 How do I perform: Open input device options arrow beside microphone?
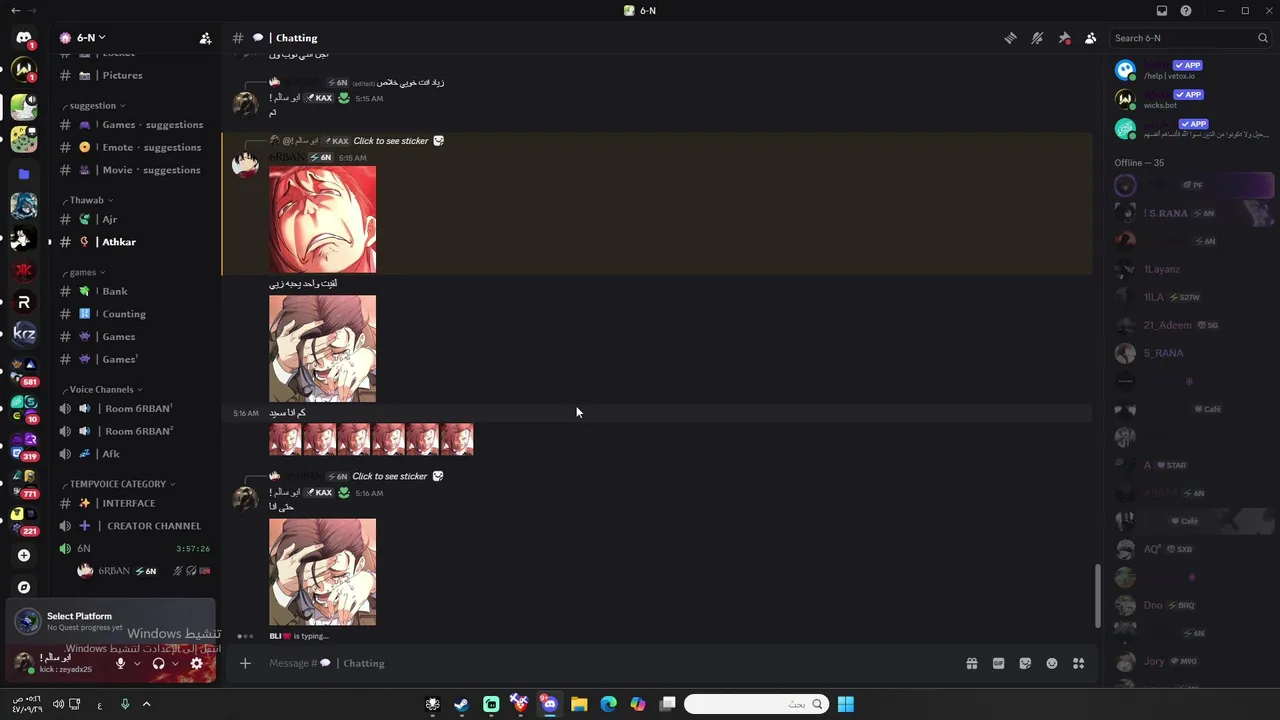pyautogui.click(x=137, y=663)
